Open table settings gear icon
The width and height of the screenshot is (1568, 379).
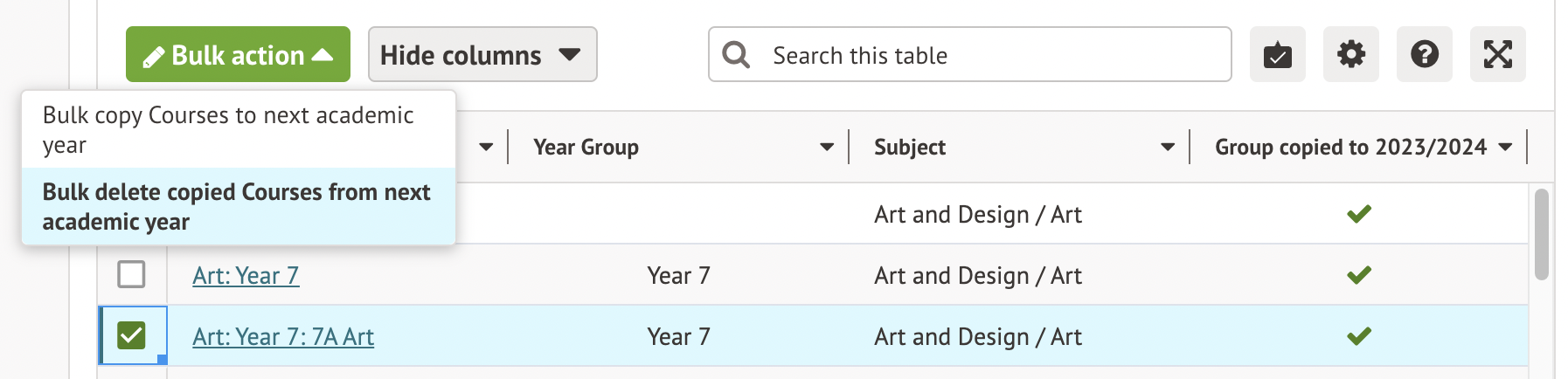1350,55
